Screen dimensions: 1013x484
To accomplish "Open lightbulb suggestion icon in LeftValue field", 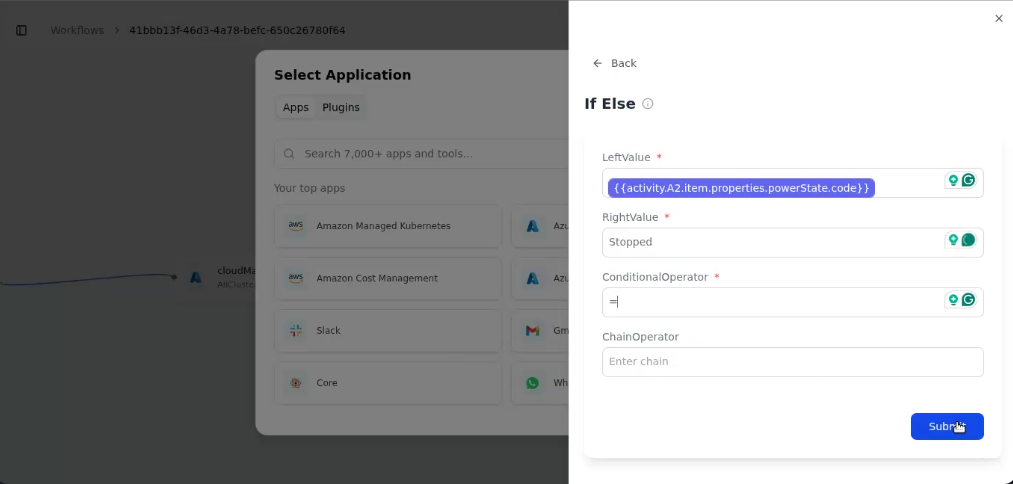I will pyautogui.click(x=952, y=180).
